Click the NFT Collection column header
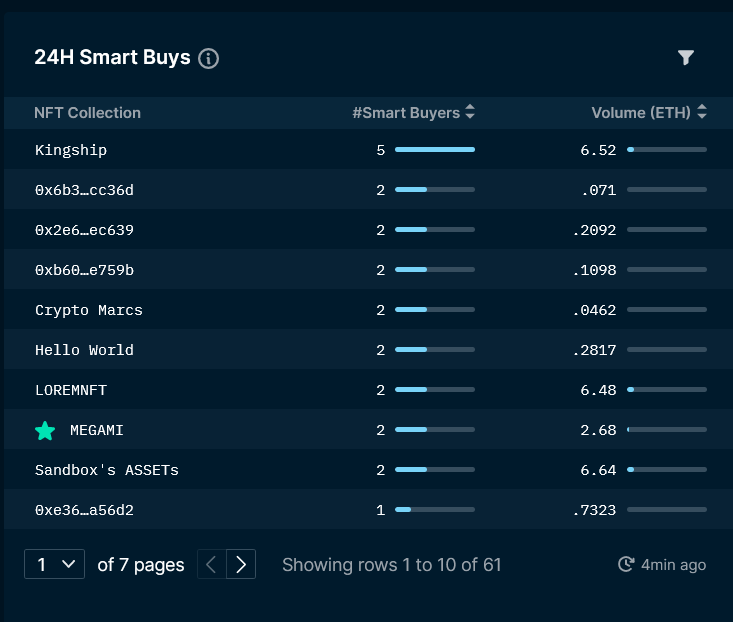This screenshot has height=622, width=733. 87,113
